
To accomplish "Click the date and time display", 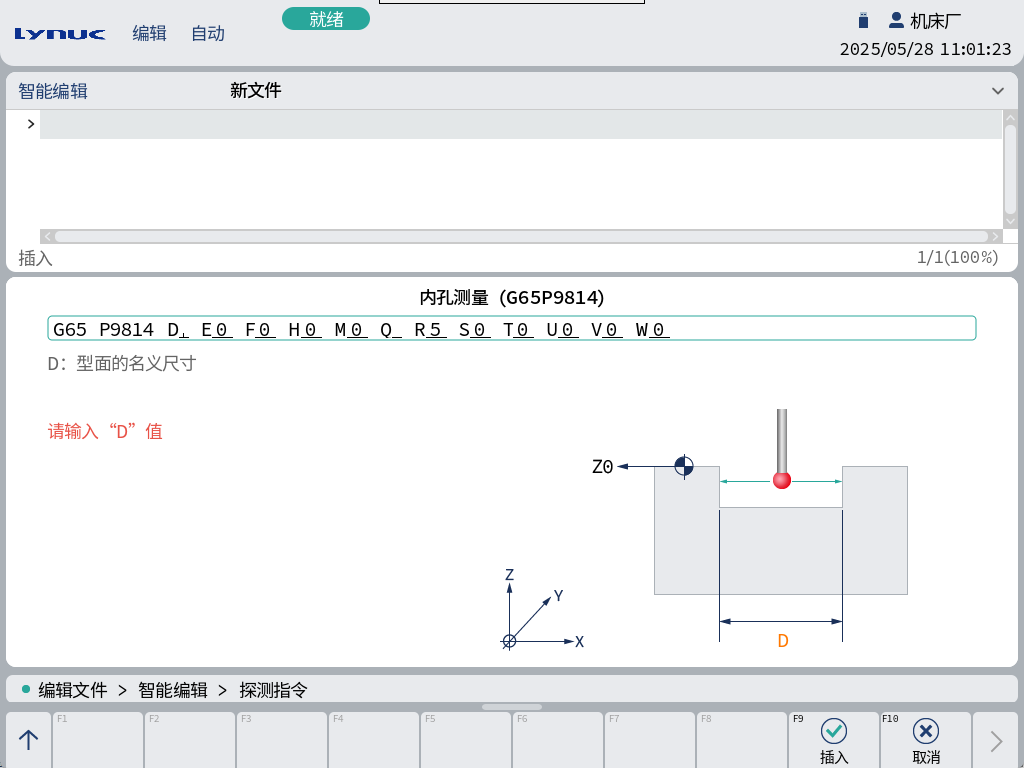I will [x=925, y=50].
